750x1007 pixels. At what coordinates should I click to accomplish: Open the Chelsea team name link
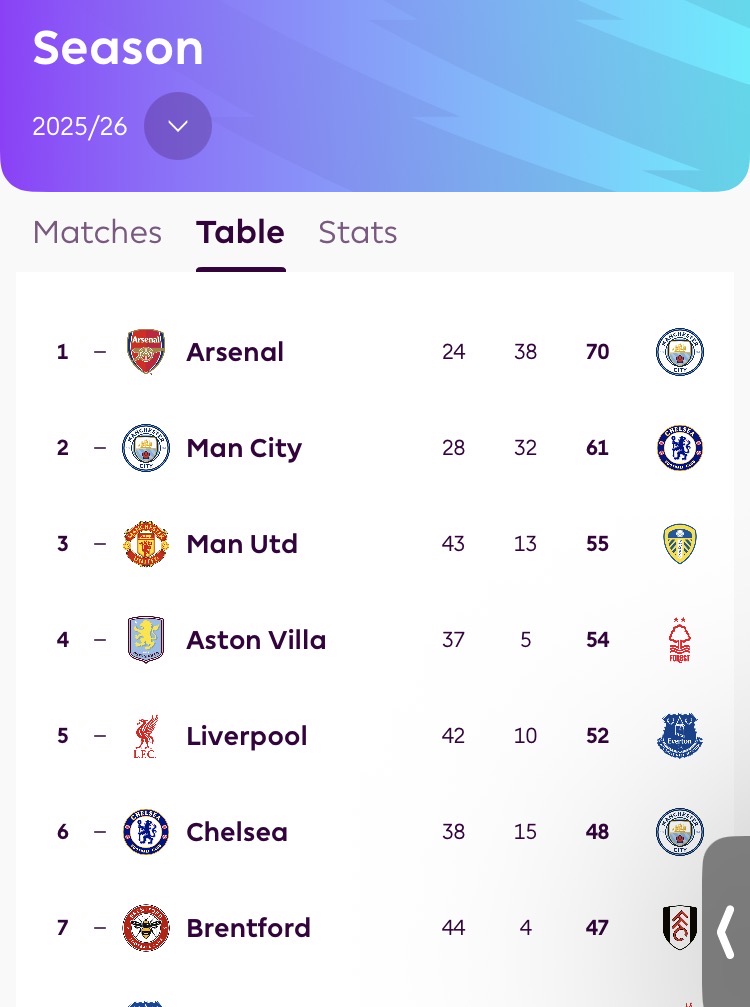(x=237, y=832)
